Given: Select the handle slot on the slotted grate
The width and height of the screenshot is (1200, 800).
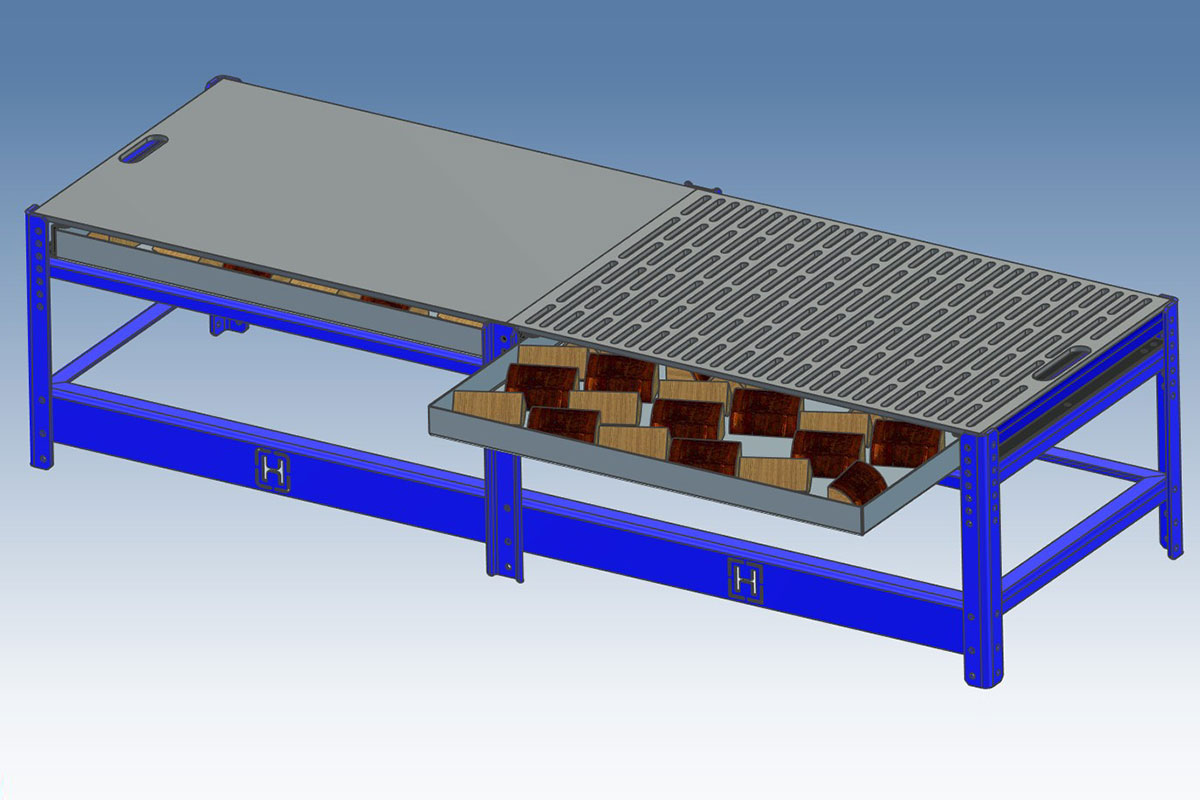Looking at the screenshot, I should coord(1066,363).
